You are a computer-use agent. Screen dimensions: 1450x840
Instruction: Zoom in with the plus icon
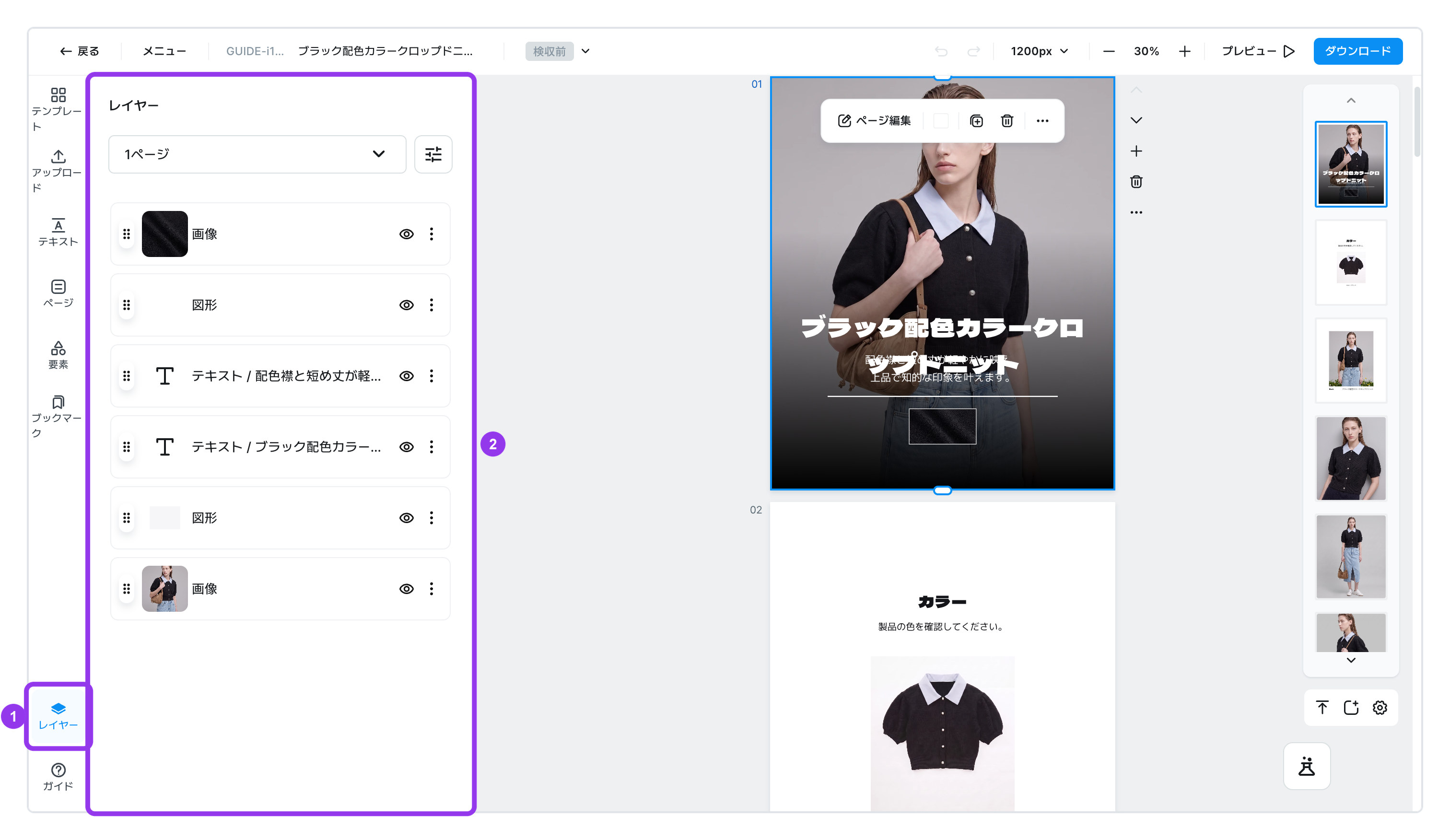coord(1184,51)
